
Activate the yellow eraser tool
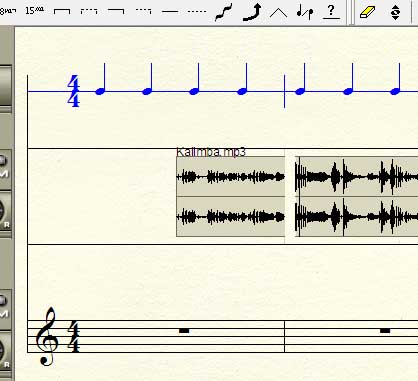367,12
